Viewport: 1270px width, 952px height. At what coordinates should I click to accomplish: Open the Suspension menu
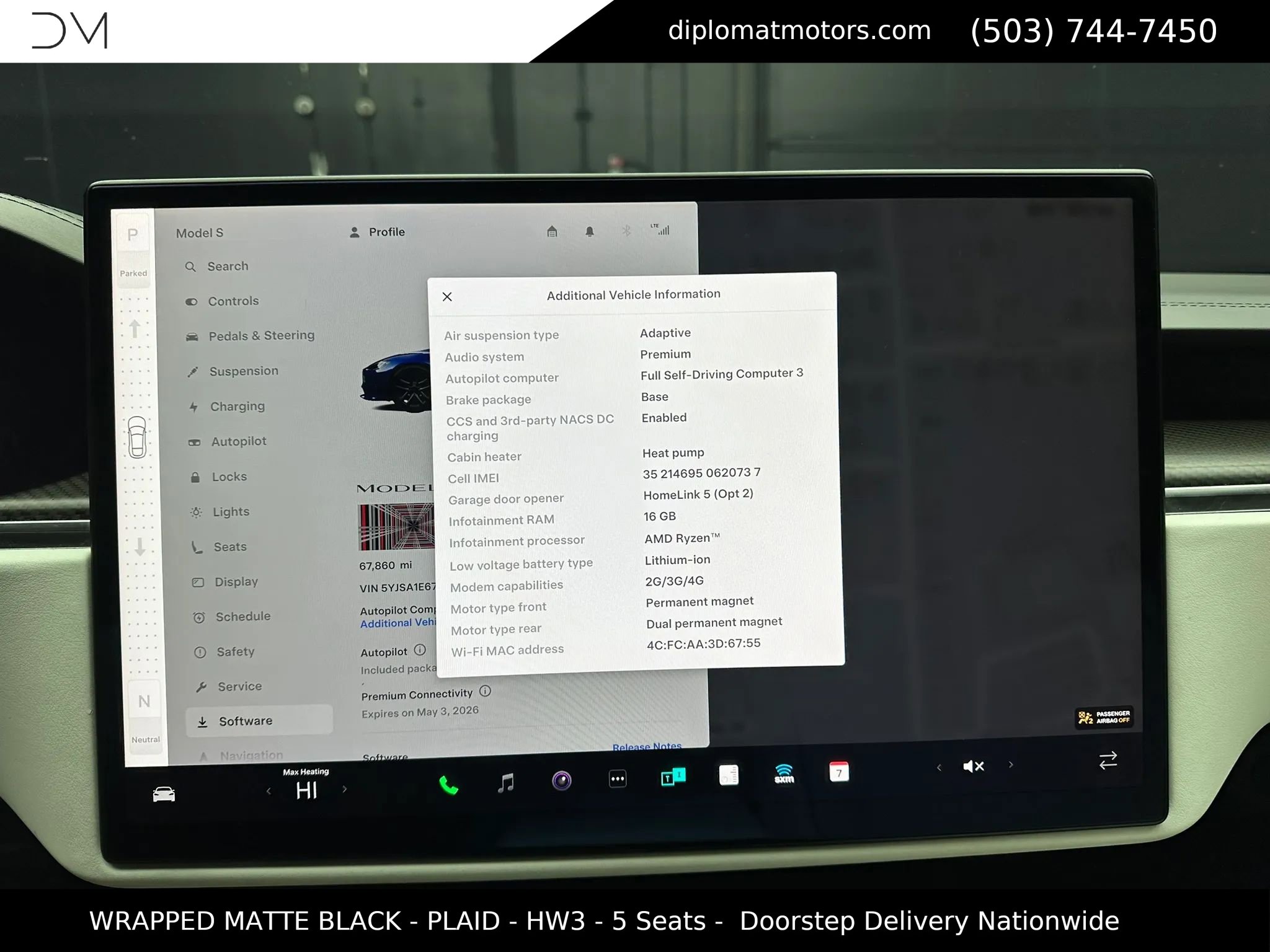click(233, 371)
